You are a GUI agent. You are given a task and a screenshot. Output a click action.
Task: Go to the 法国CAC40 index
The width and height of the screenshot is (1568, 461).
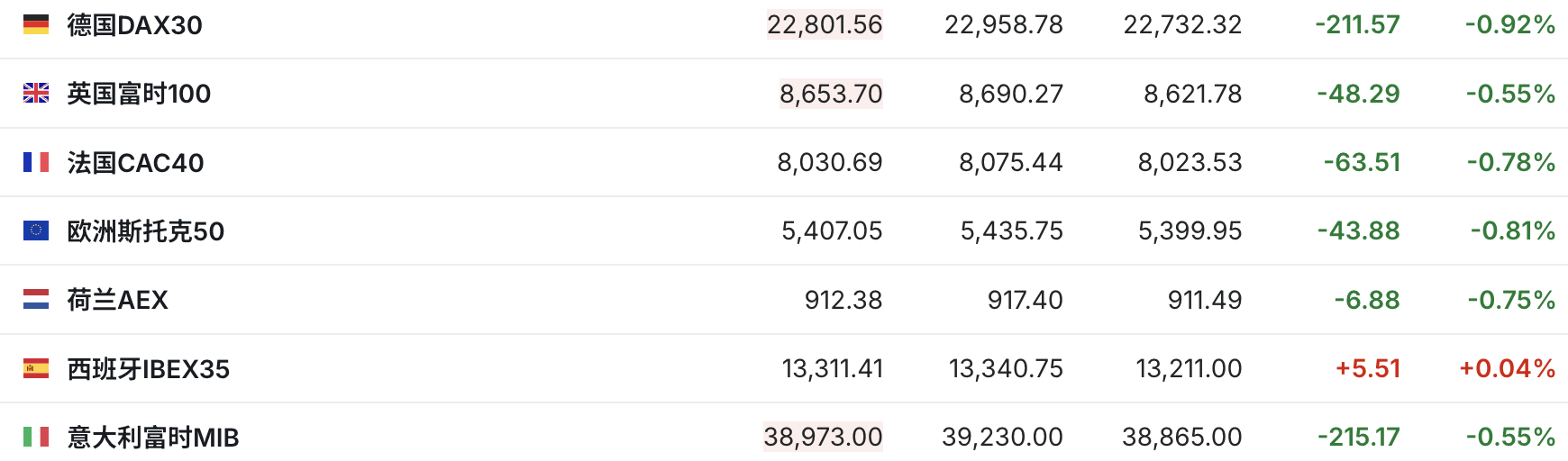click(135, 163)
